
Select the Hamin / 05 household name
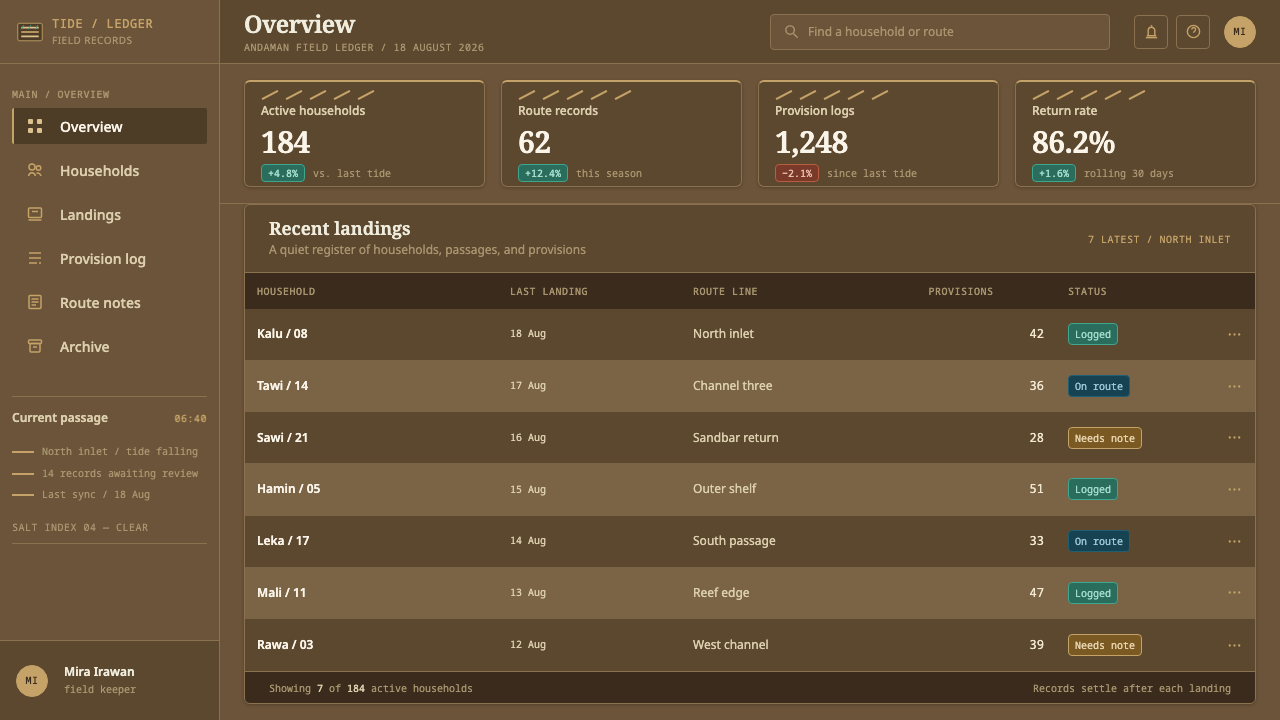pyautogui.click(x=289, y=489)
